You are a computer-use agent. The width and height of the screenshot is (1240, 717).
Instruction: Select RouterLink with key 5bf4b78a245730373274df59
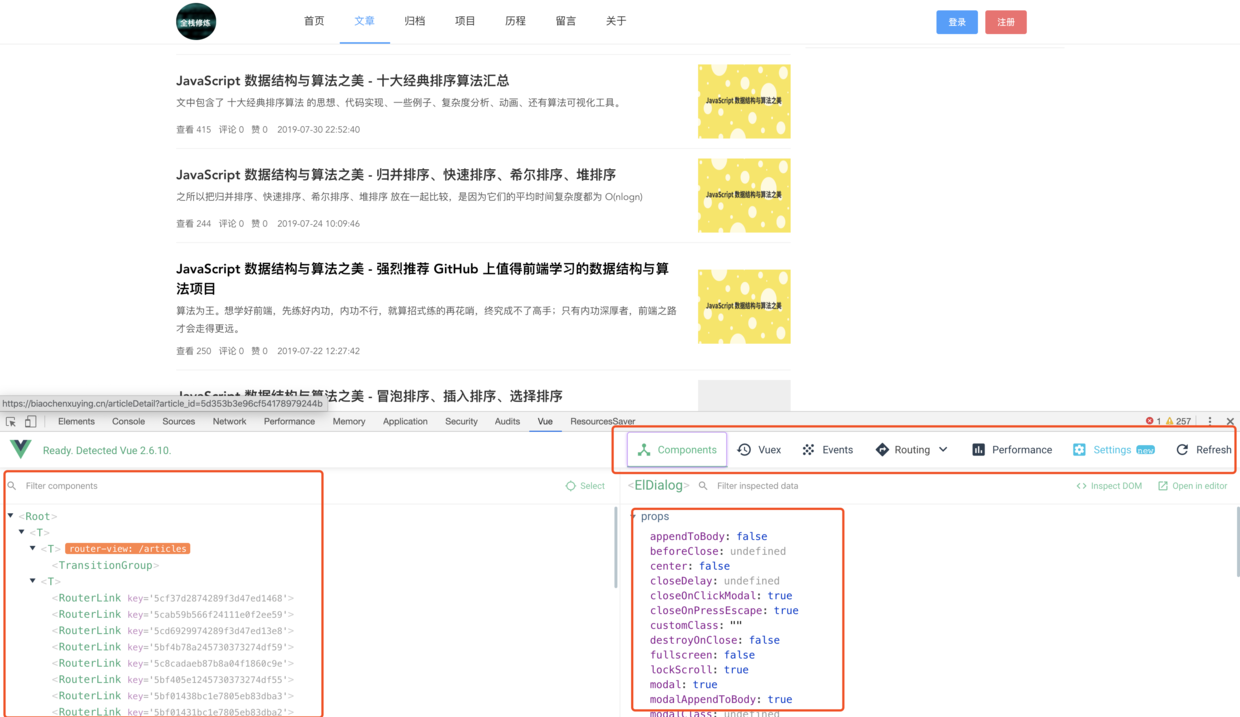point(173,647)
